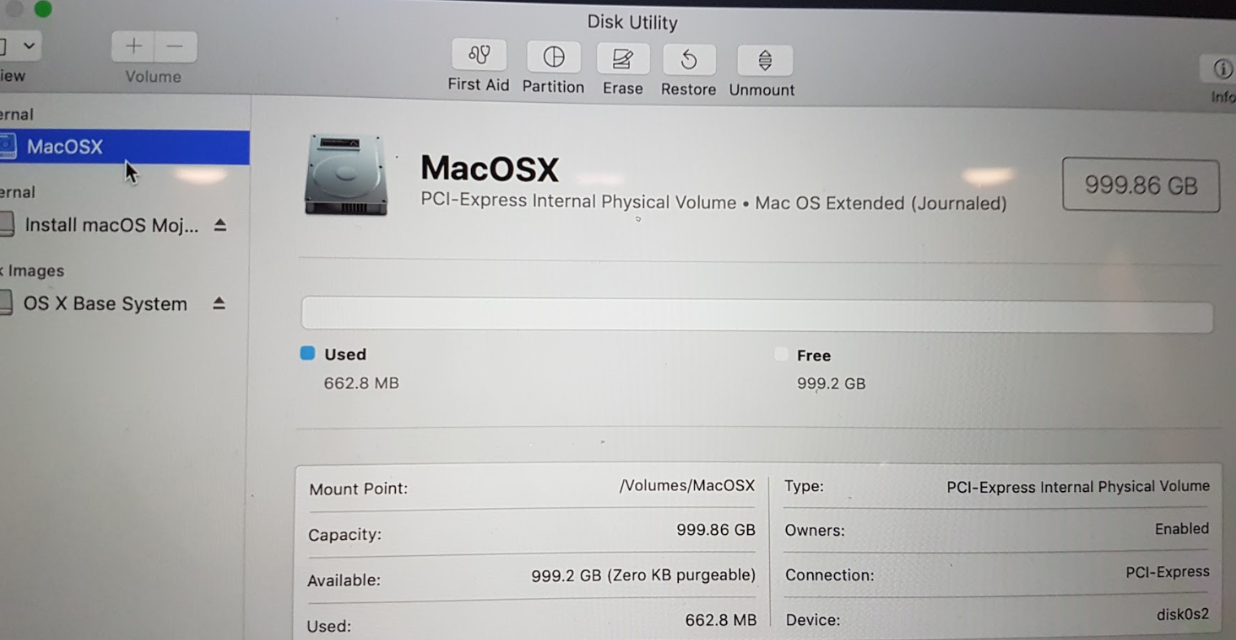The width and height of the screenshot is (1236, 640).
Task: Click the large hard drive icon
Action: pyautogui.click(x=345, y=175)
